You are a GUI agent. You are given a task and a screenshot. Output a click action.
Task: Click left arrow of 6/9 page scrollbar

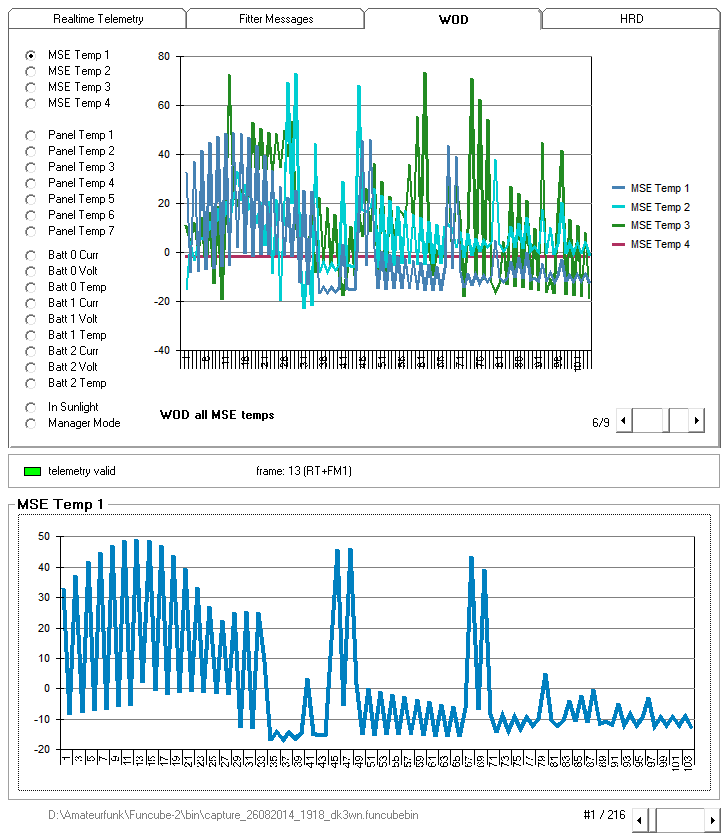[x=623, y=421]
